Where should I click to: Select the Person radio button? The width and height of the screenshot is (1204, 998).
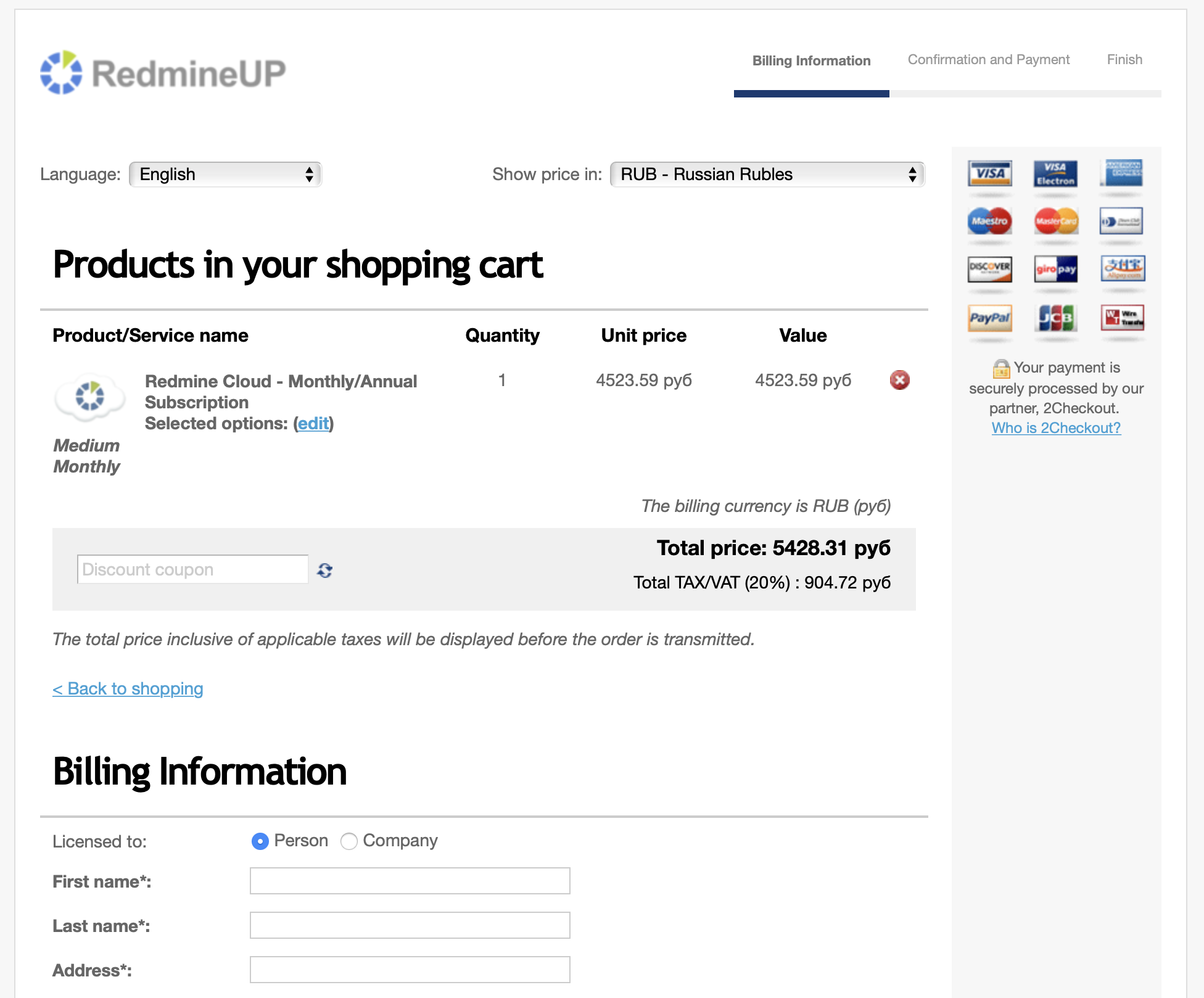point(260,841)
